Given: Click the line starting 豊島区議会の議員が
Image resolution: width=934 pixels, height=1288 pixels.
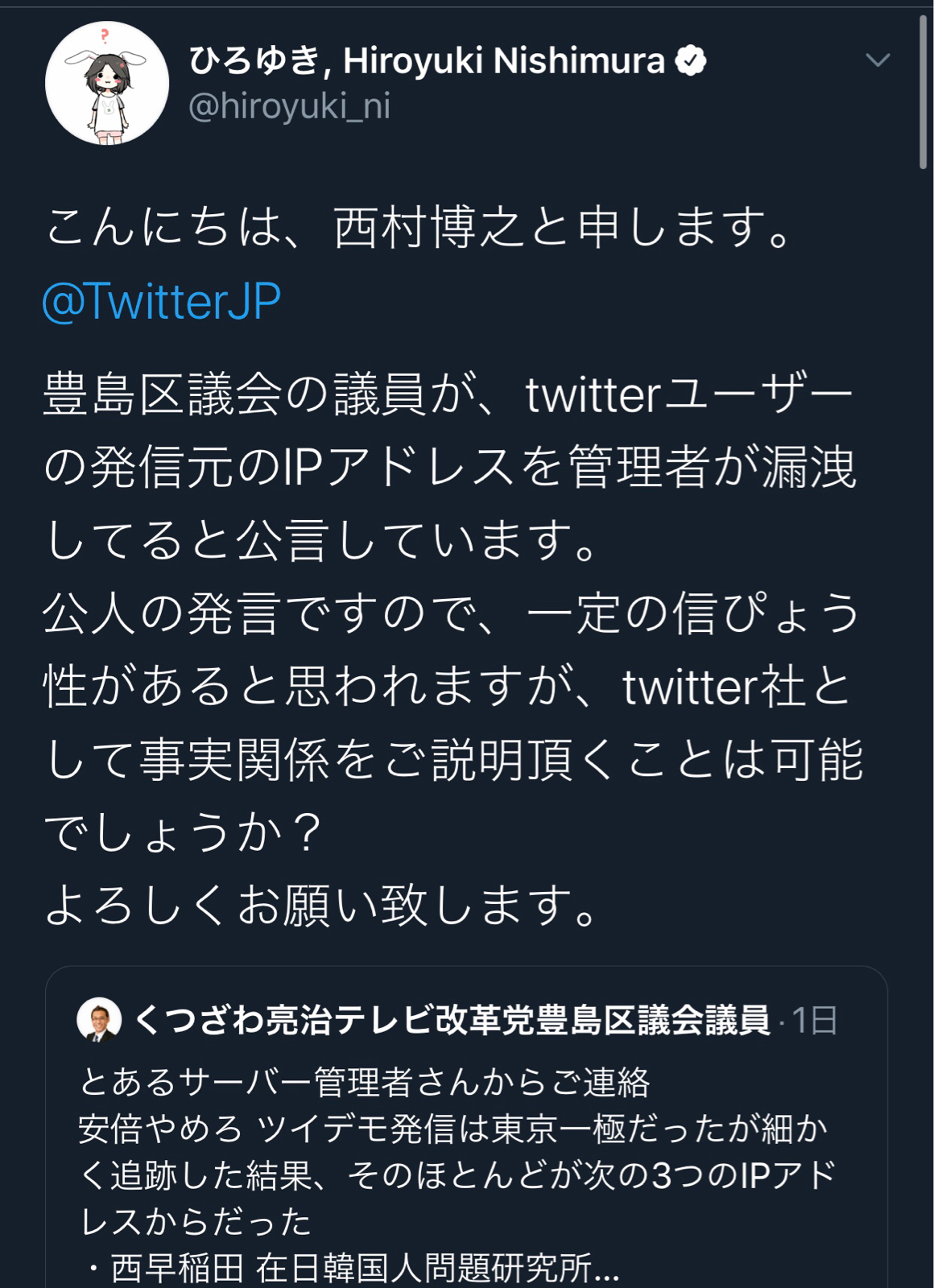Looking at the screenshot, I should tap(447, 395).
